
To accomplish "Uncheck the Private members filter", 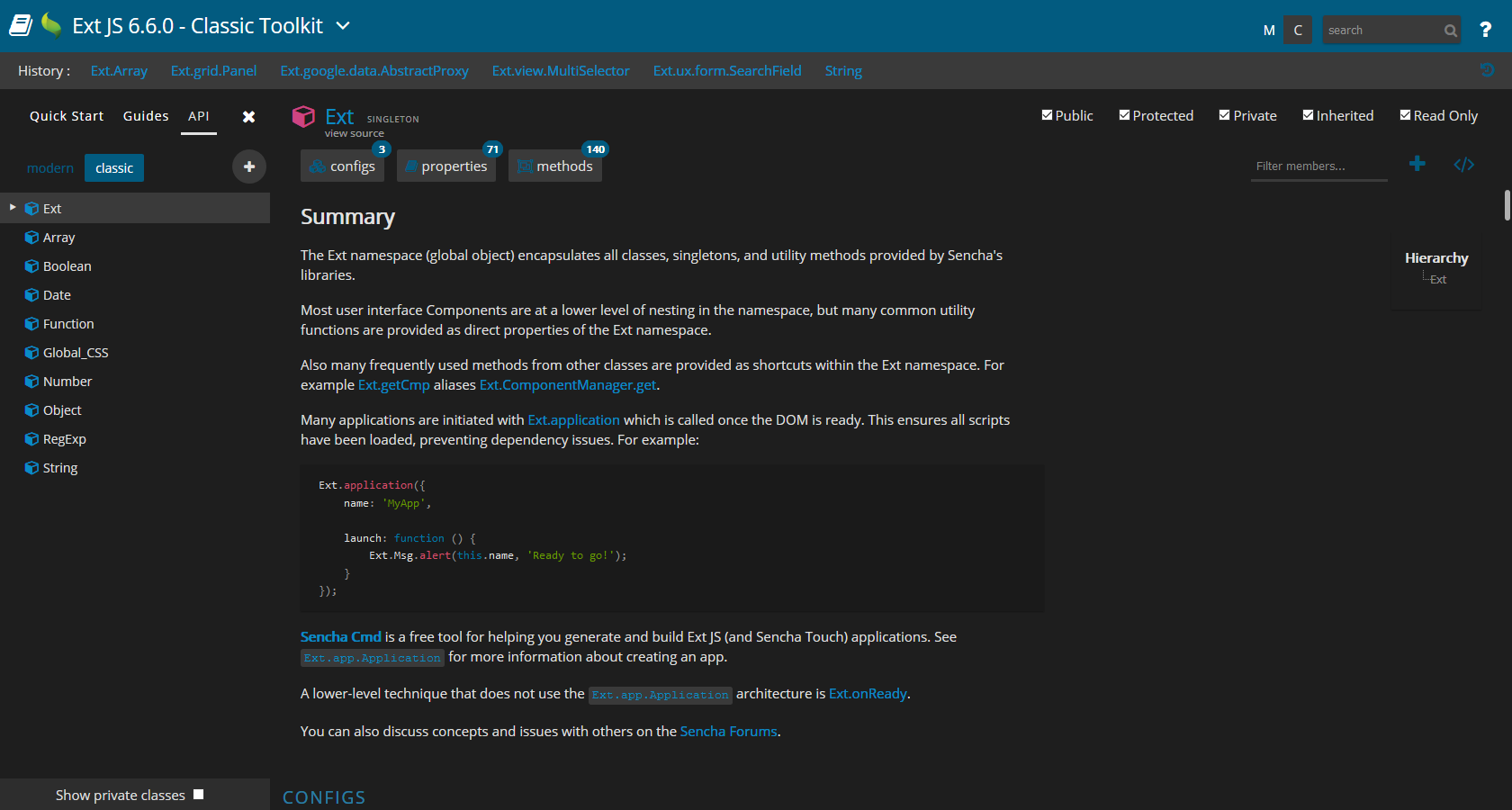I will pyautogui.click(x=1224, y=114).
